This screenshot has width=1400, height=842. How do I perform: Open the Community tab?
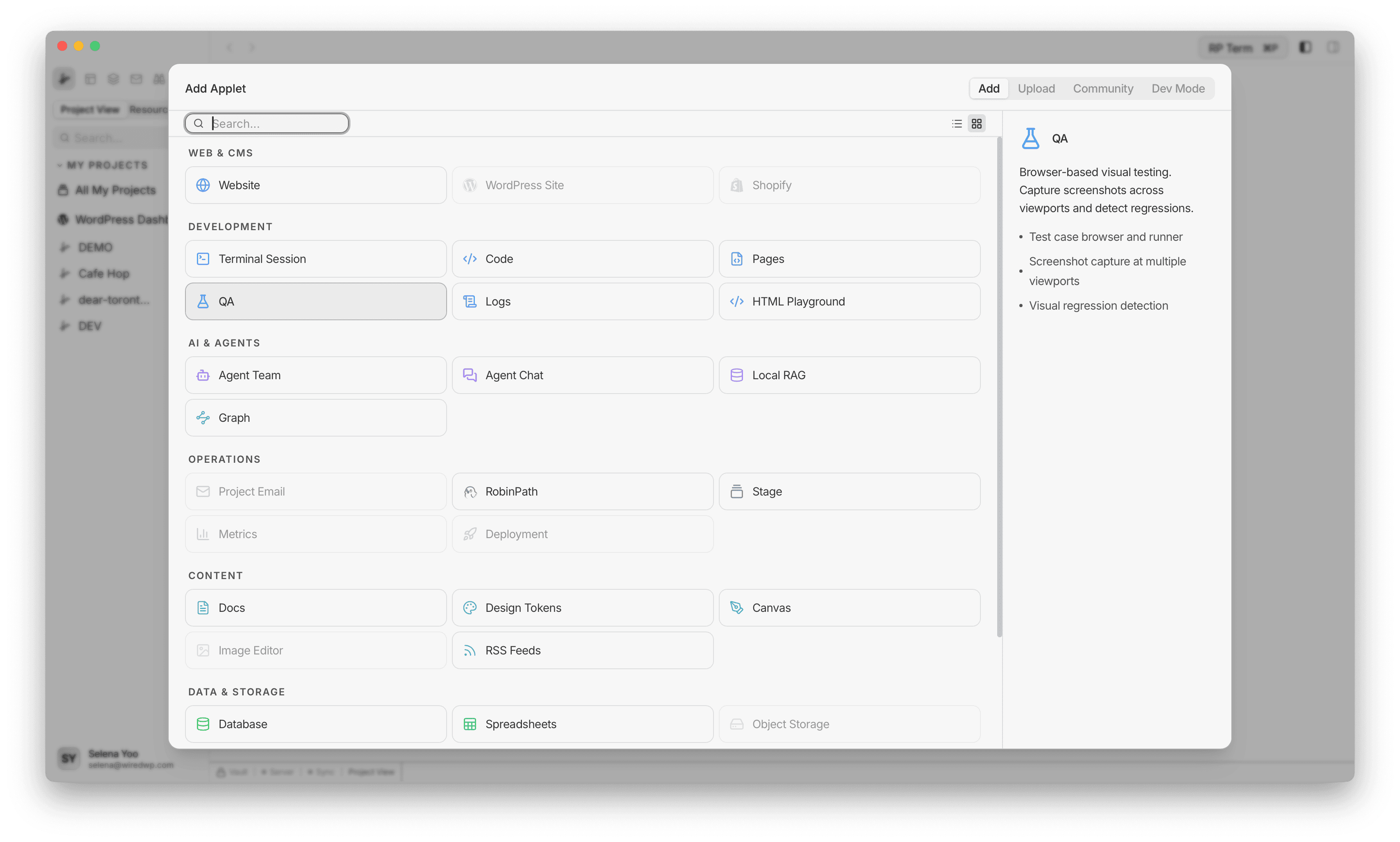click(1103, 88)
